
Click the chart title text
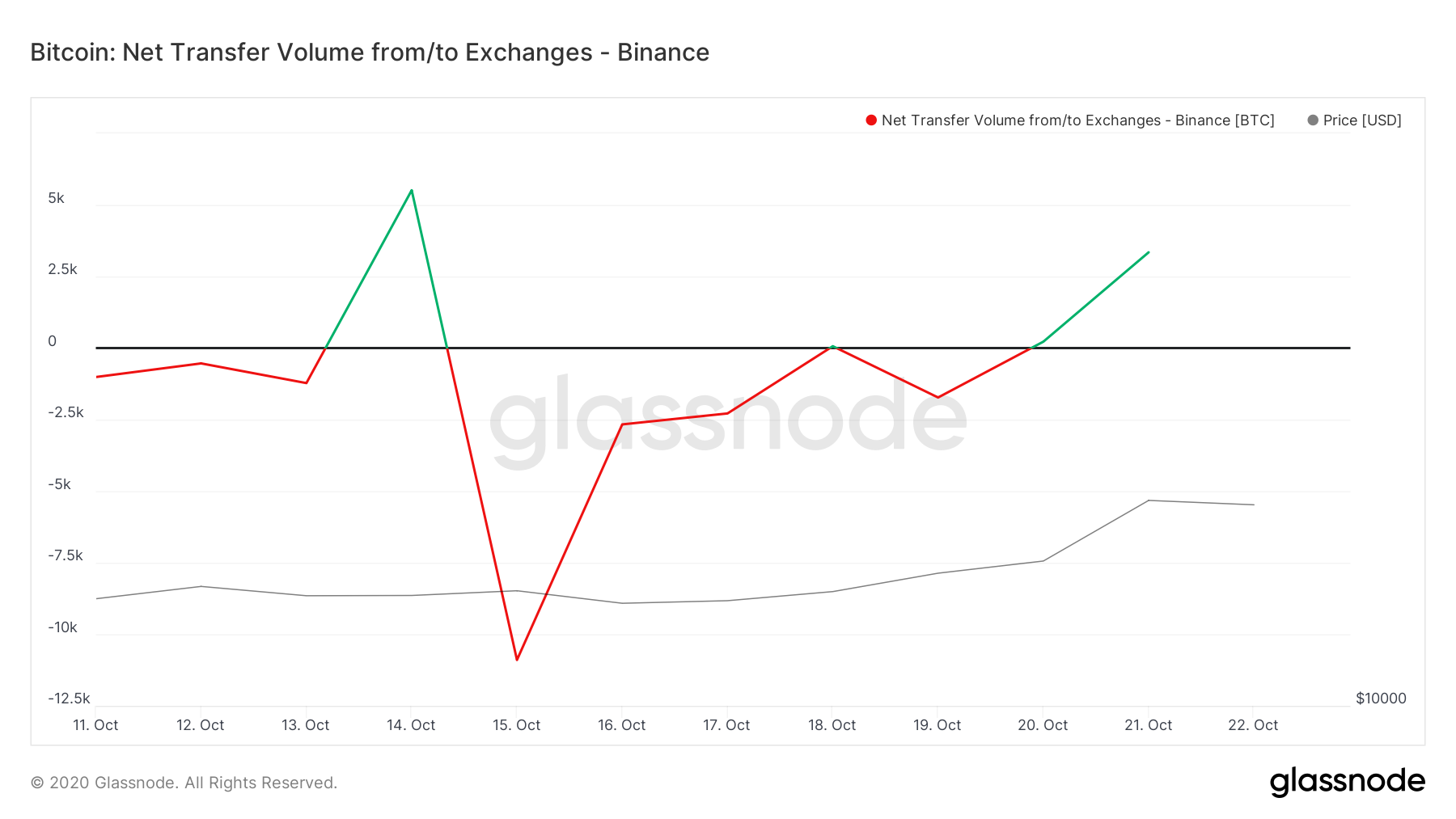[370, 53]
